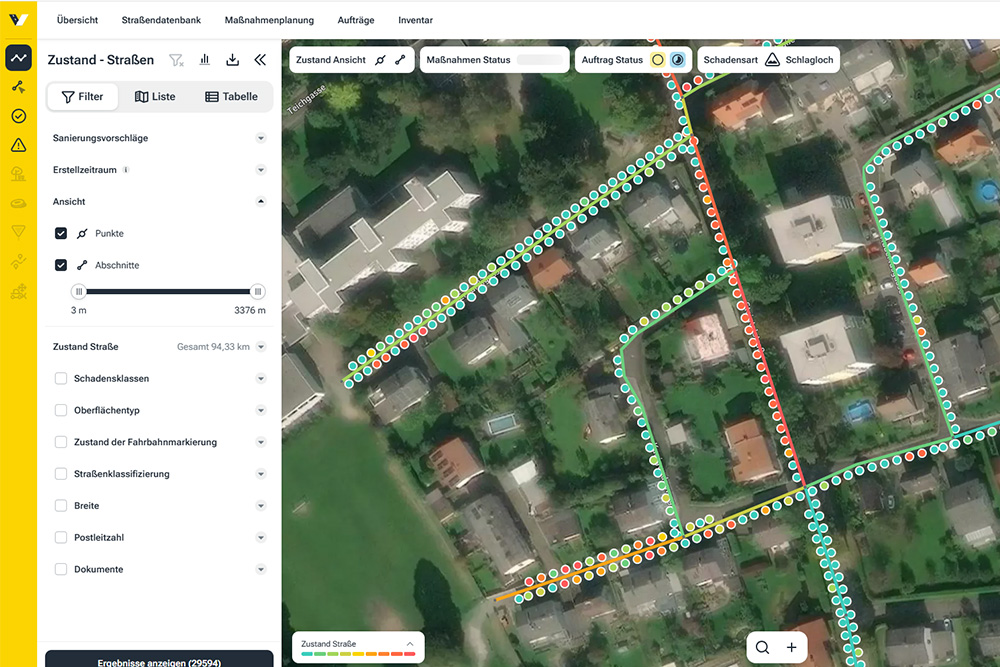Expand the Schadensklassen options arrow
Viewport: 1000px width, 667px height.
(261, 378)
